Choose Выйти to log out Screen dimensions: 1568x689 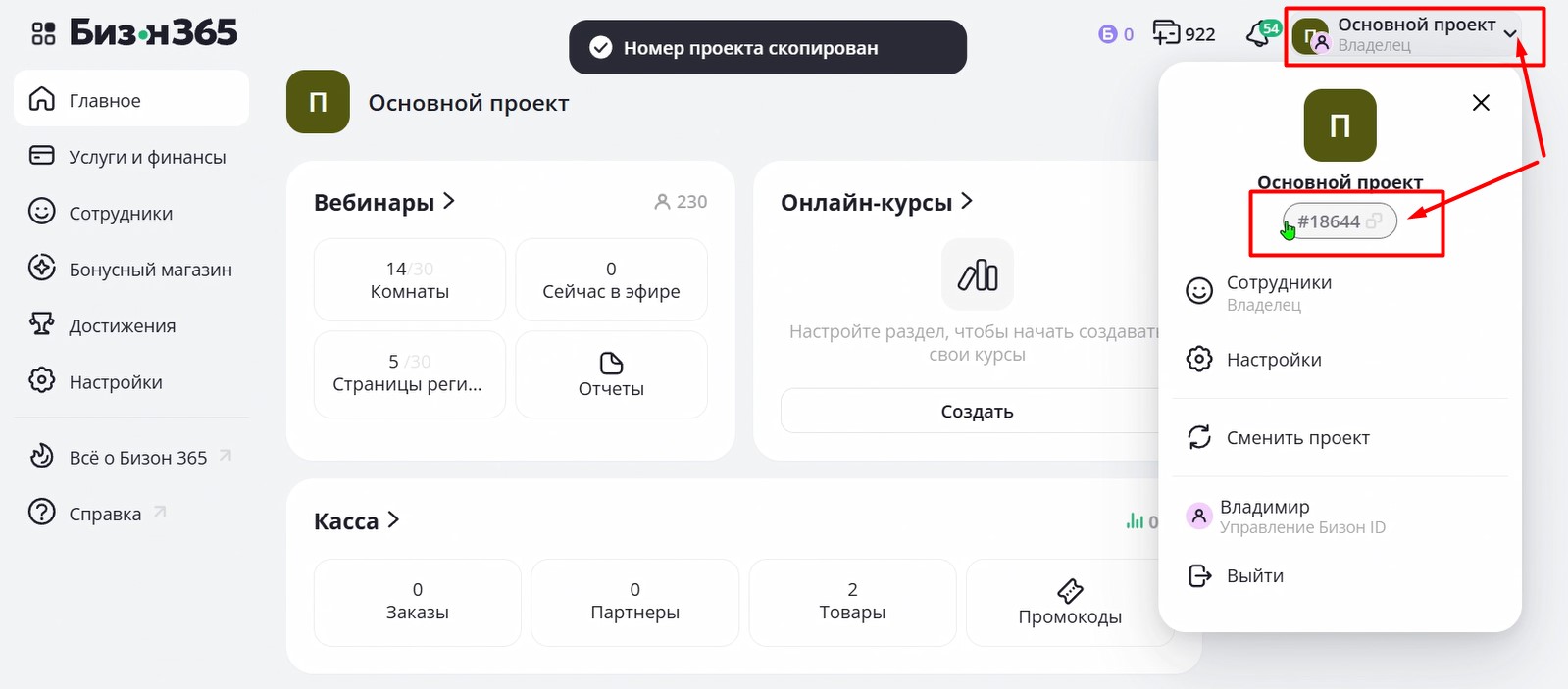1254,576
